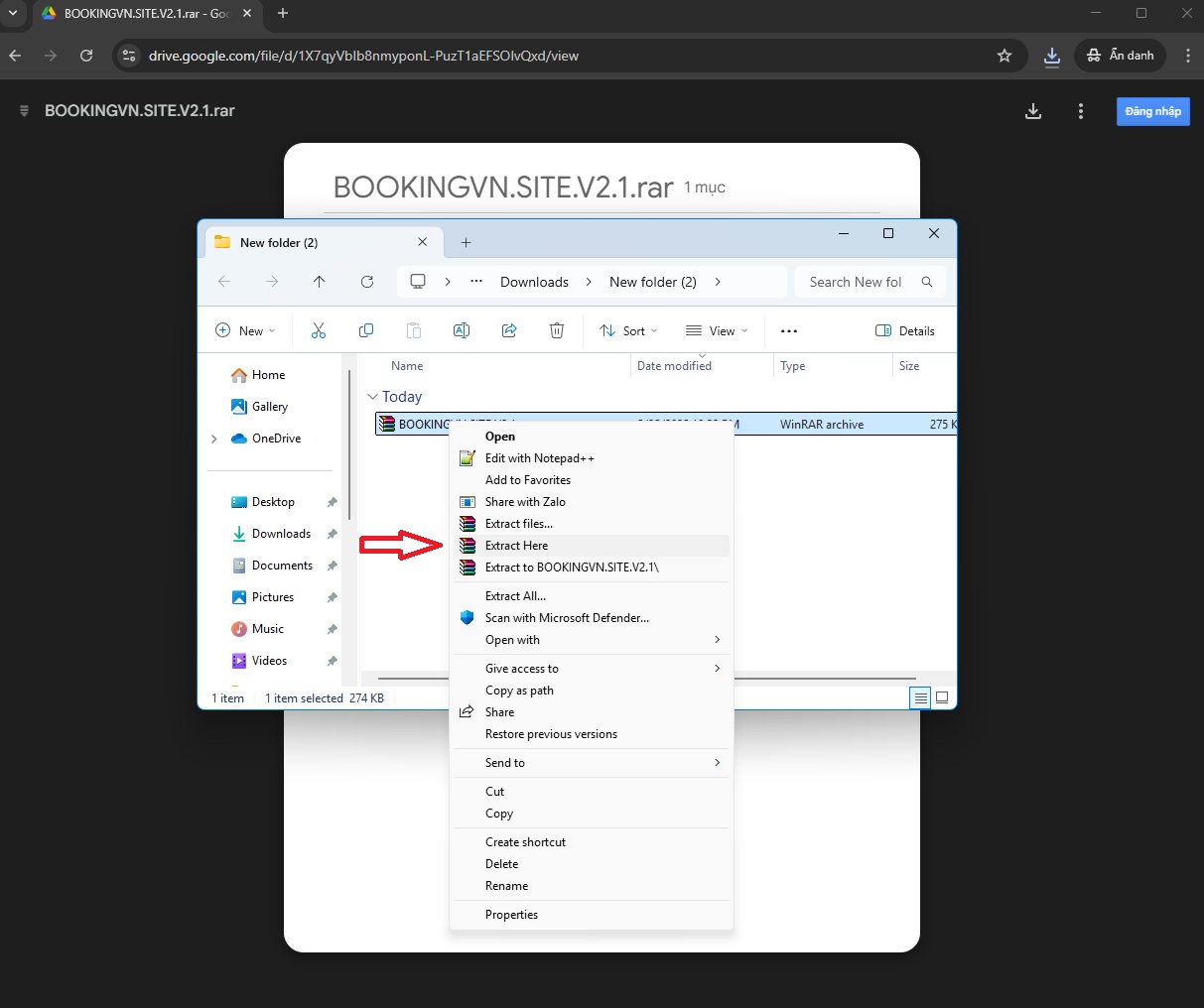Select Rename in the context menu
This screenshot has height=1008, width=1204.
pyautogui.click(x=592, y=886)
